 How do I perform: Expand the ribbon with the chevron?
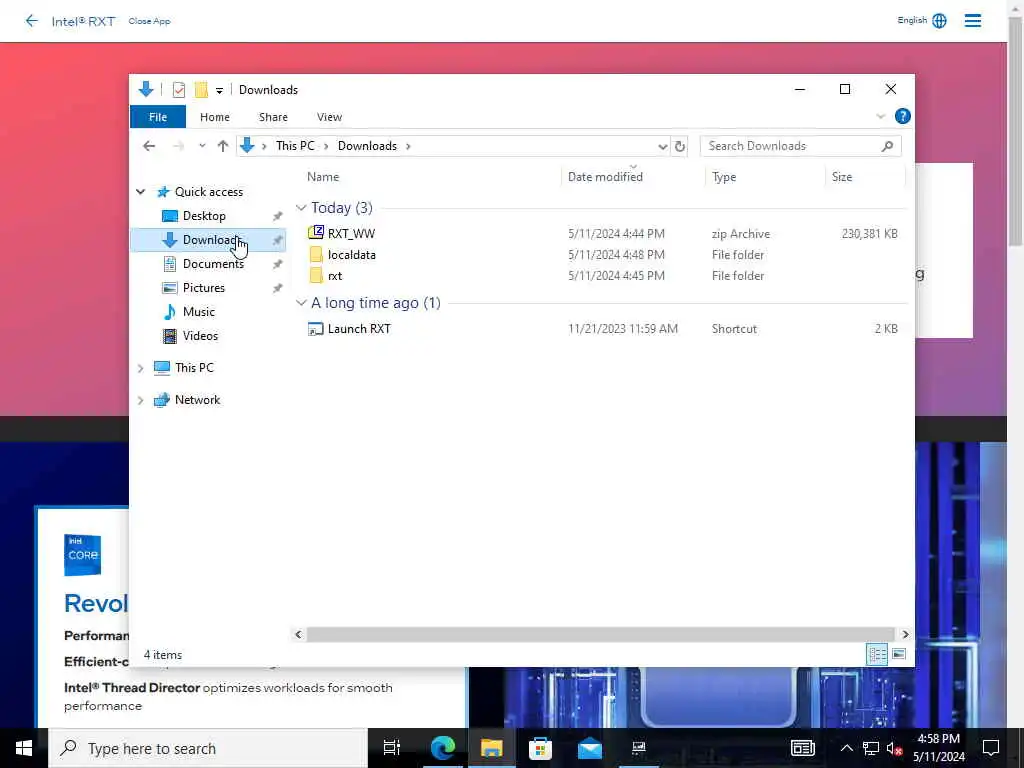(880, 116)
